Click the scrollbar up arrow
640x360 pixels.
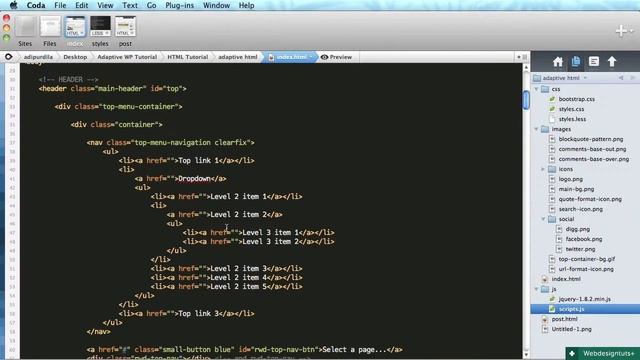(x=526, y=68)
